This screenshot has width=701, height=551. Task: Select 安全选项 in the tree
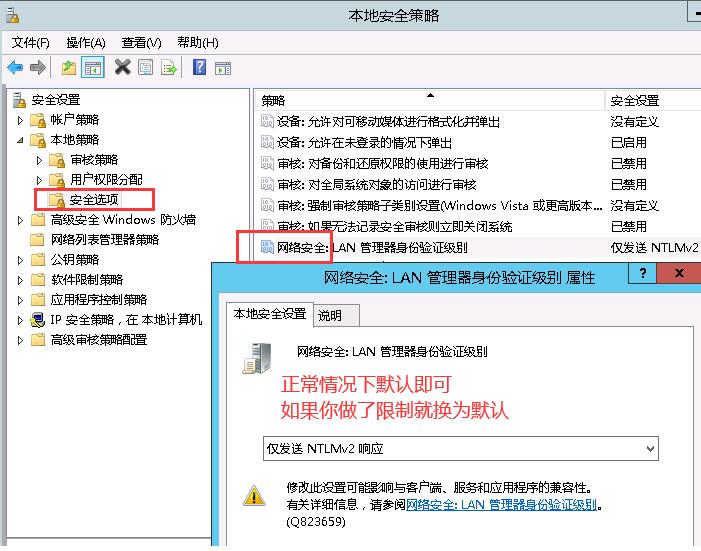[x=94, y=199]
